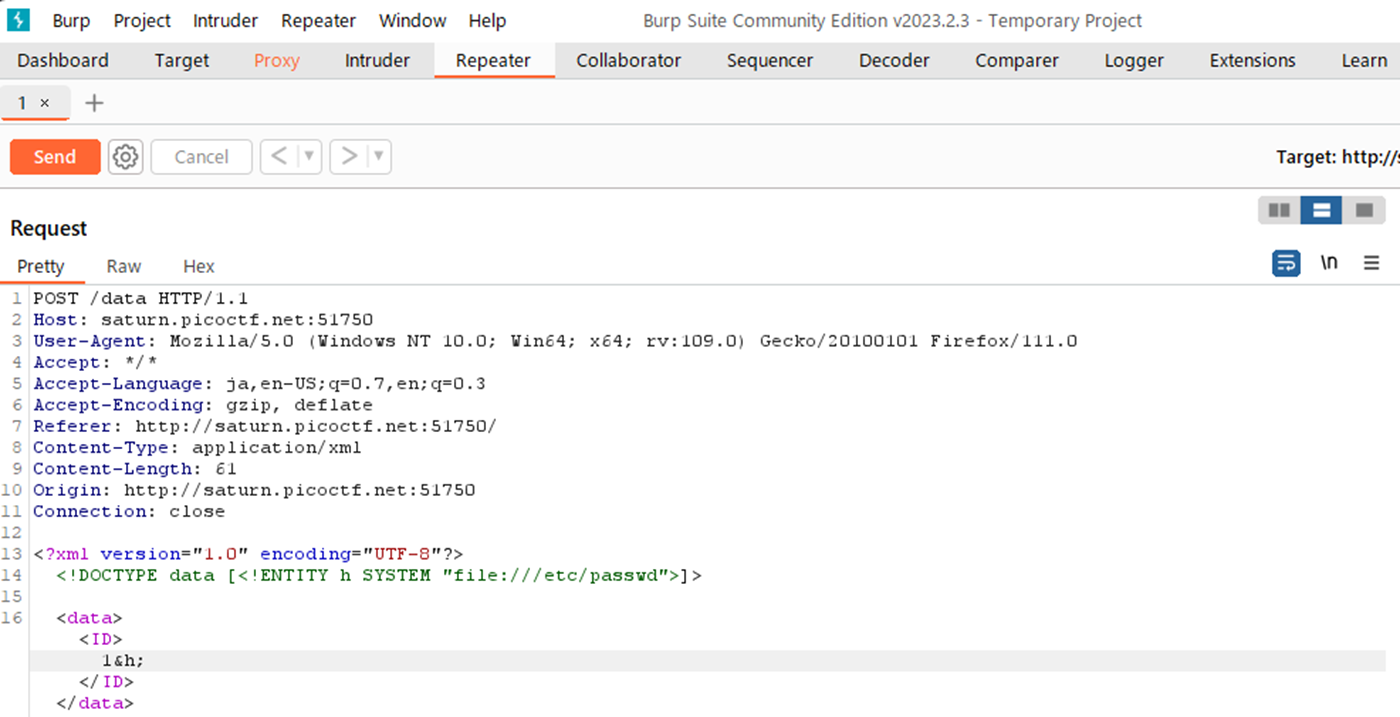Click the closing </data> tag line
This screenshot has width=1400, height=717.
95,703
